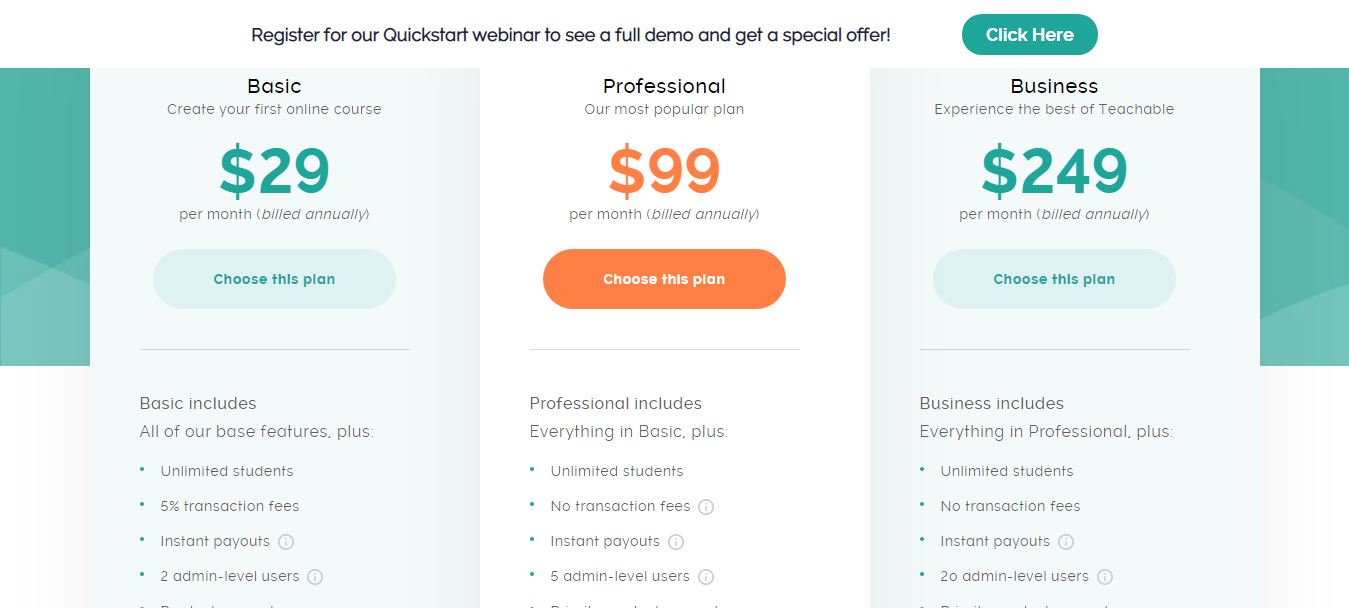
Task: Click the $249 Business price
Action: pos(1054,172)
